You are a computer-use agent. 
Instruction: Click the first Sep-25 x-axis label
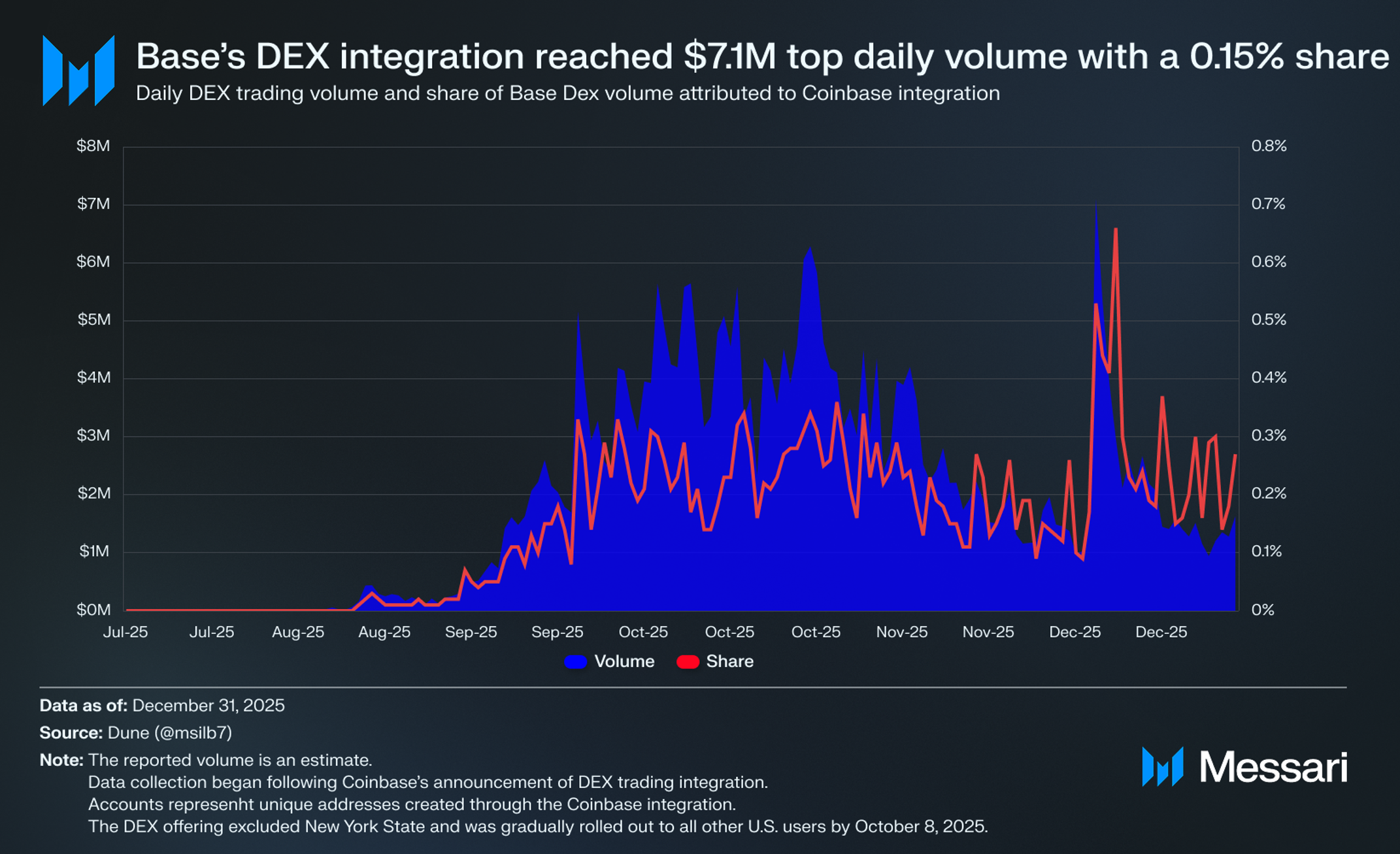pos(471,632)
